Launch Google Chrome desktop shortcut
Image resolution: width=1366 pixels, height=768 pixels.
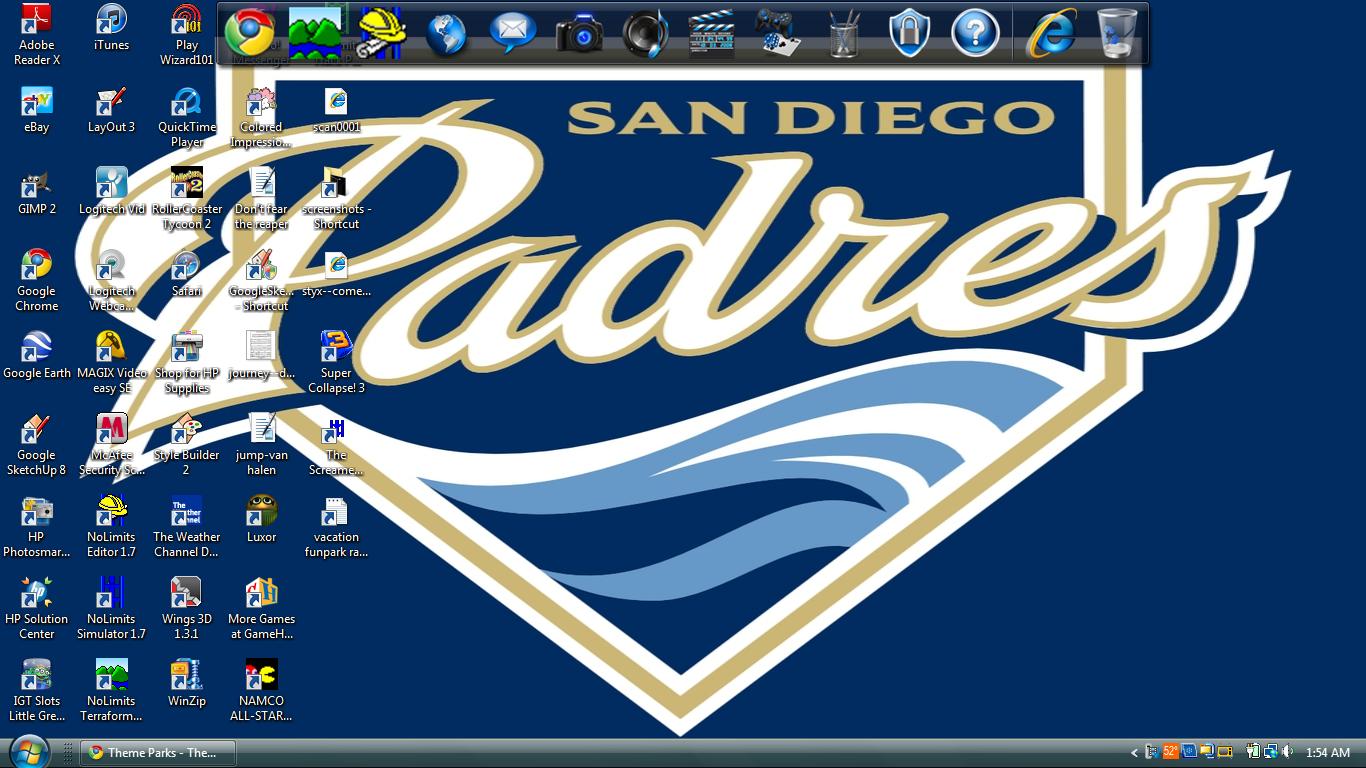click(37, 281)
